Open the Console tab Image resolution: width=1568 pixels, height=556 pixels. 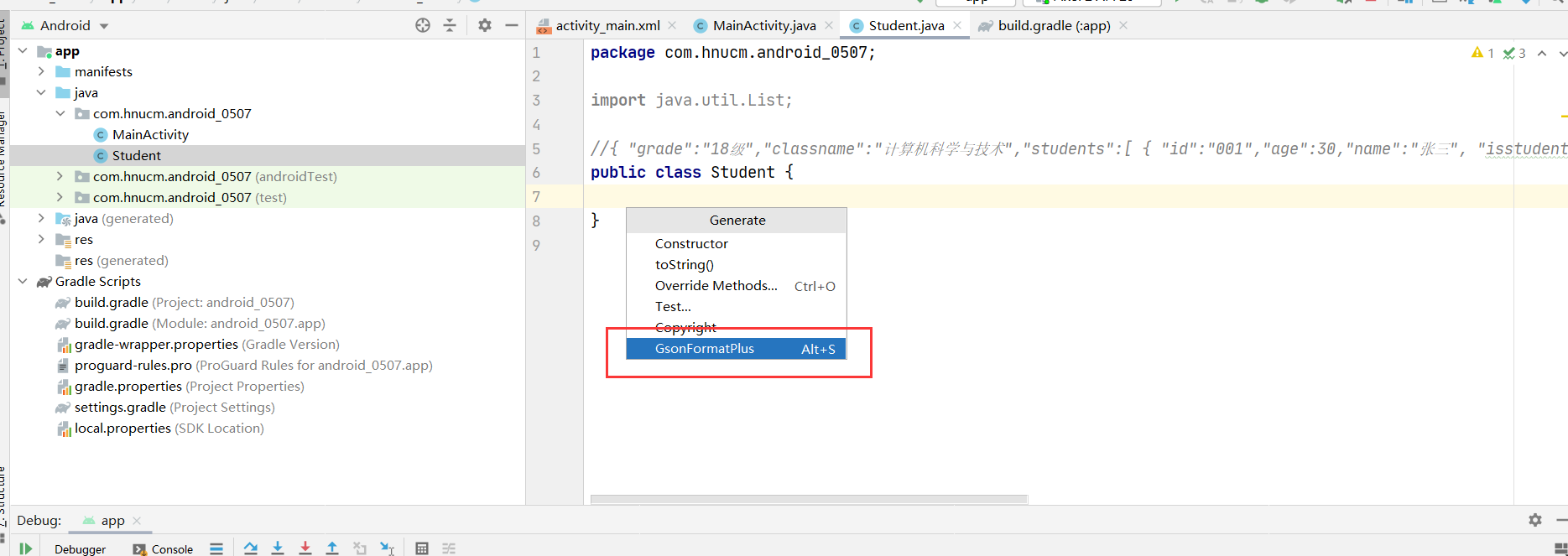click(163, 549)
